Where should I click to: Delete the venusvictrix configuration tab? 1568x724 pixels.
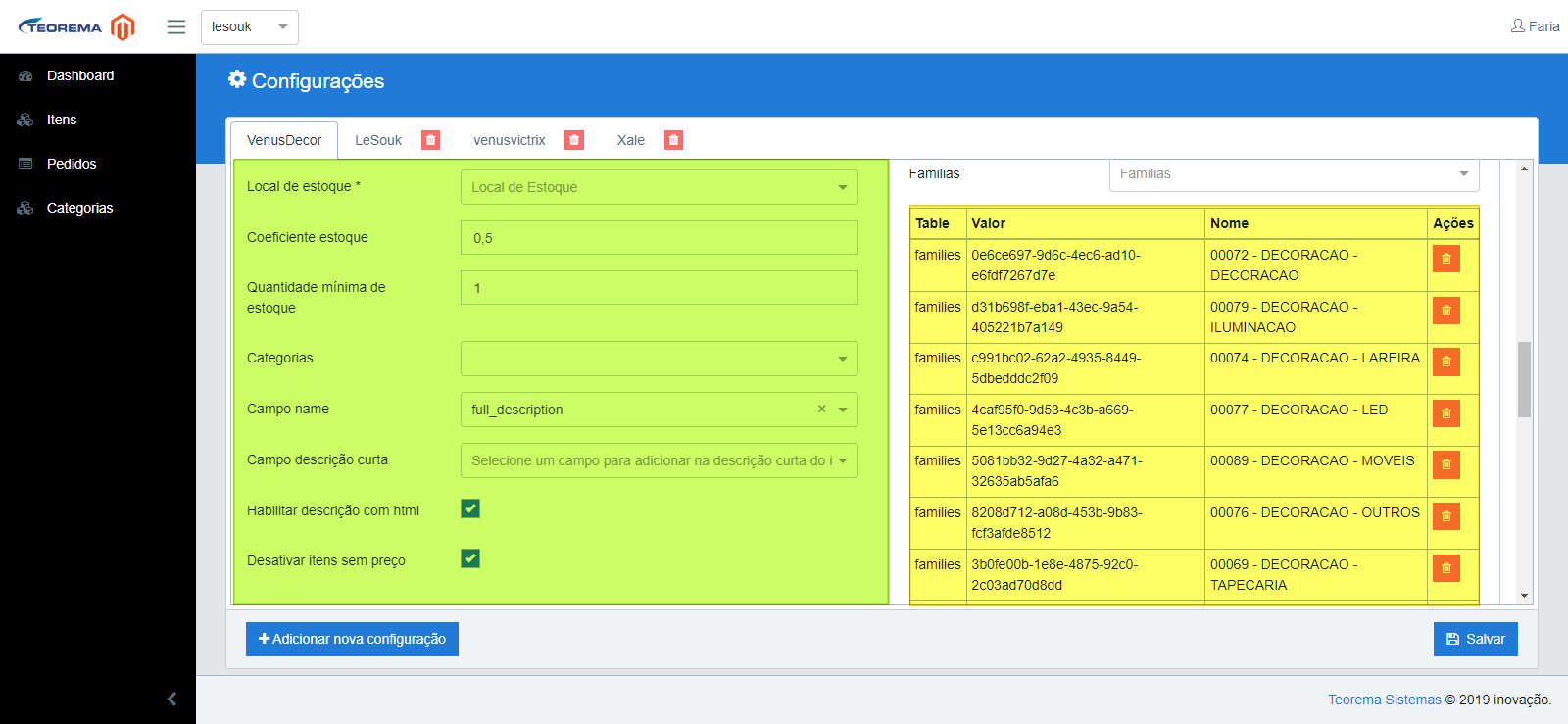(574, 140)
